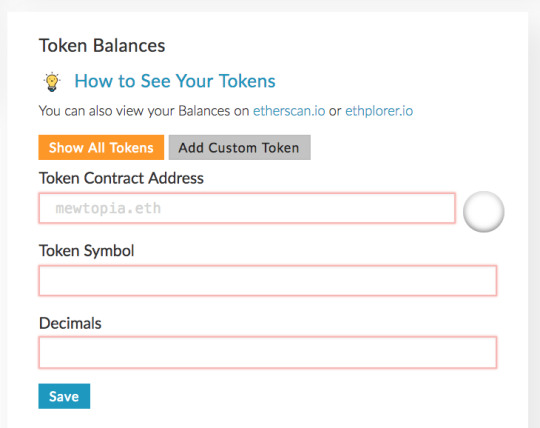The image size is (540, 428).
Task: Click the mewtopia.eth placeholder text
Action: pyautogui.click(x=108, y=208)
